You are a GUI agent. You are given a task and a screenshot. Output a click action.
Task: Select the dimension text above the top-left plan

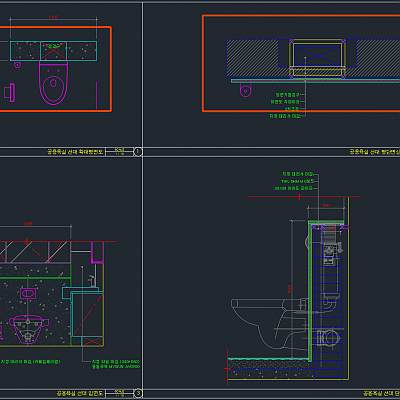click(53, 17)
